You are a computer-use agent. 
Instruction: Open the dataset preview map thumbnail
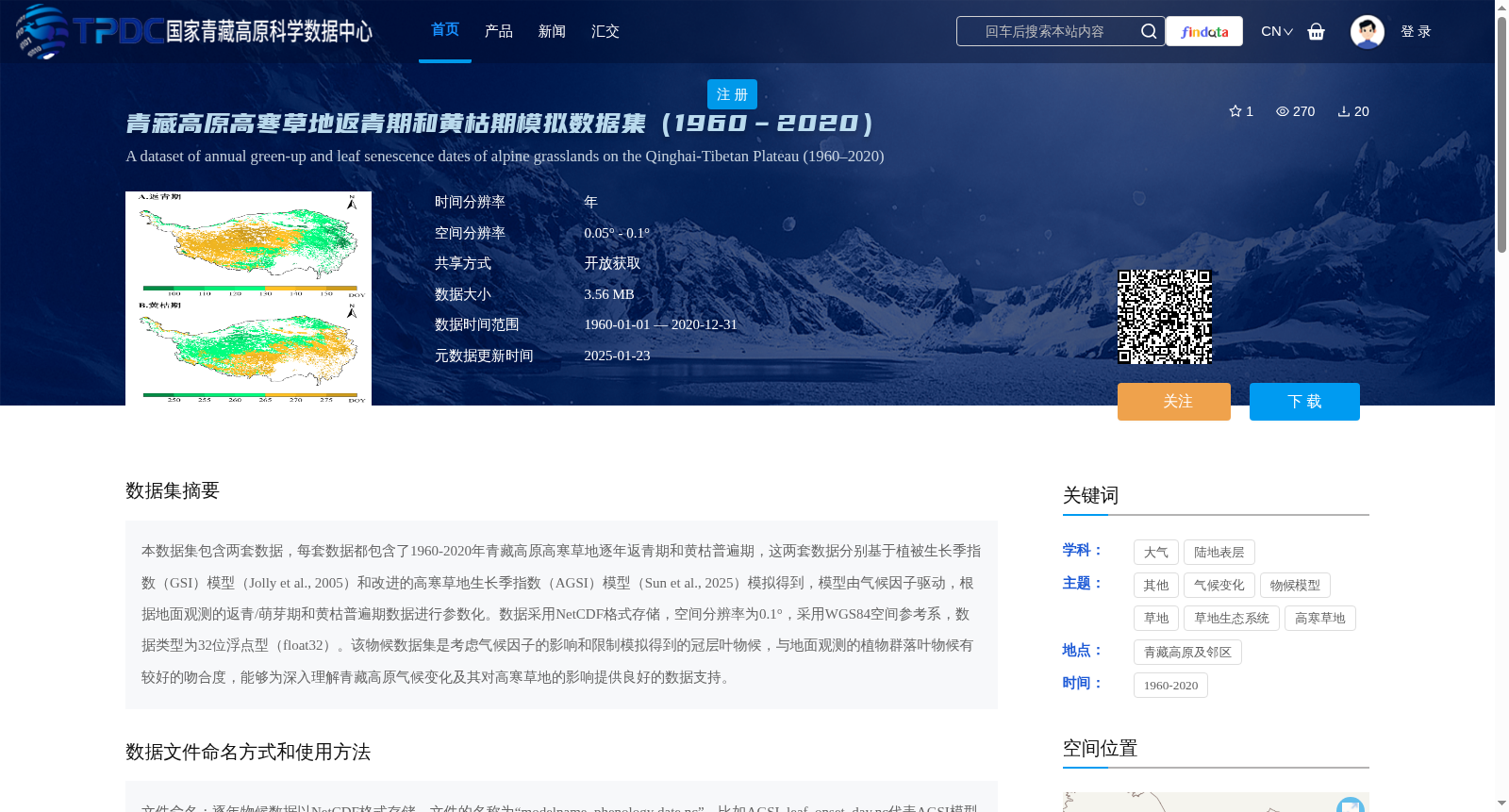tap(248, 298)
